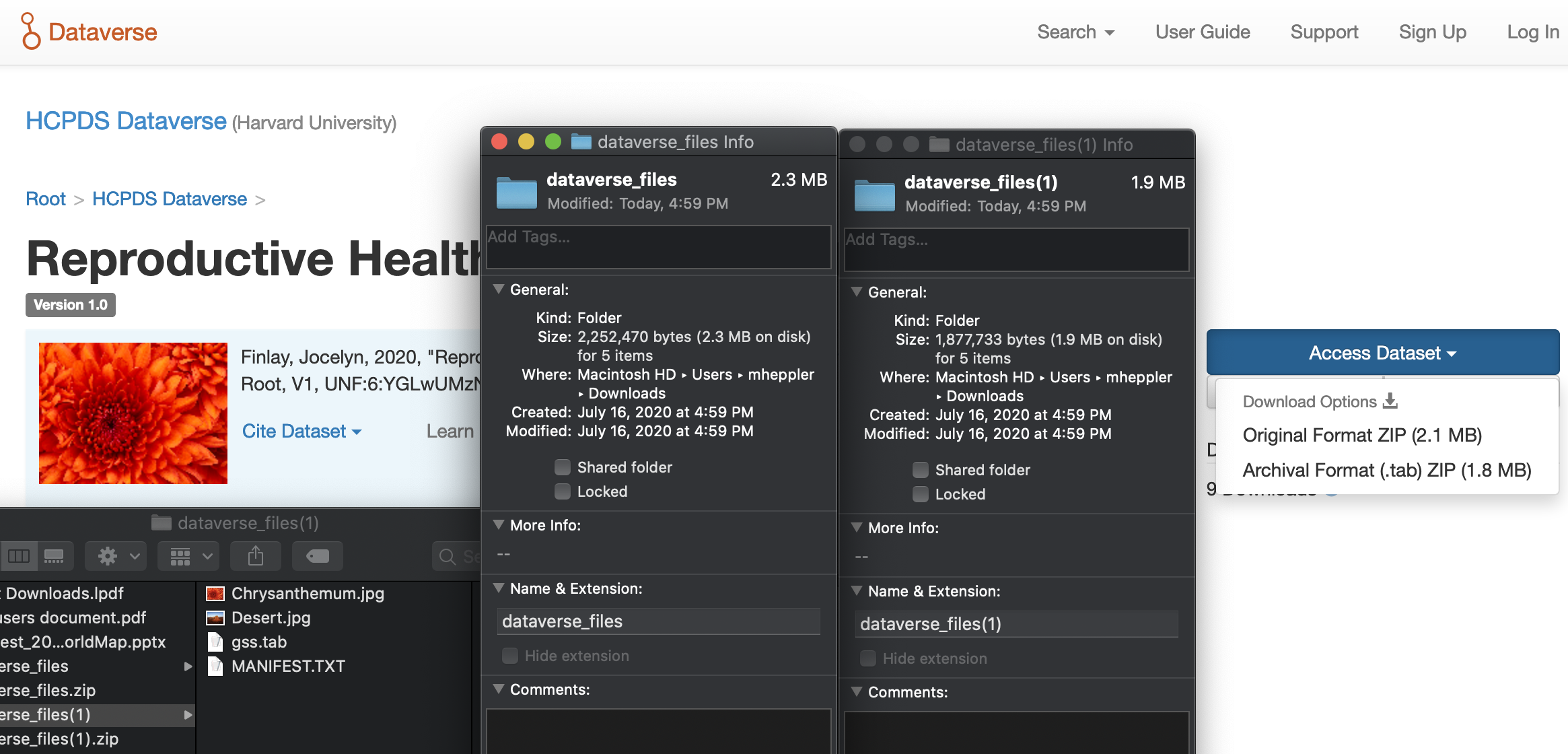This screenshot has width=1568, height=754.
Task: Click the Version 1.0 badge
Action: point(71,304)
